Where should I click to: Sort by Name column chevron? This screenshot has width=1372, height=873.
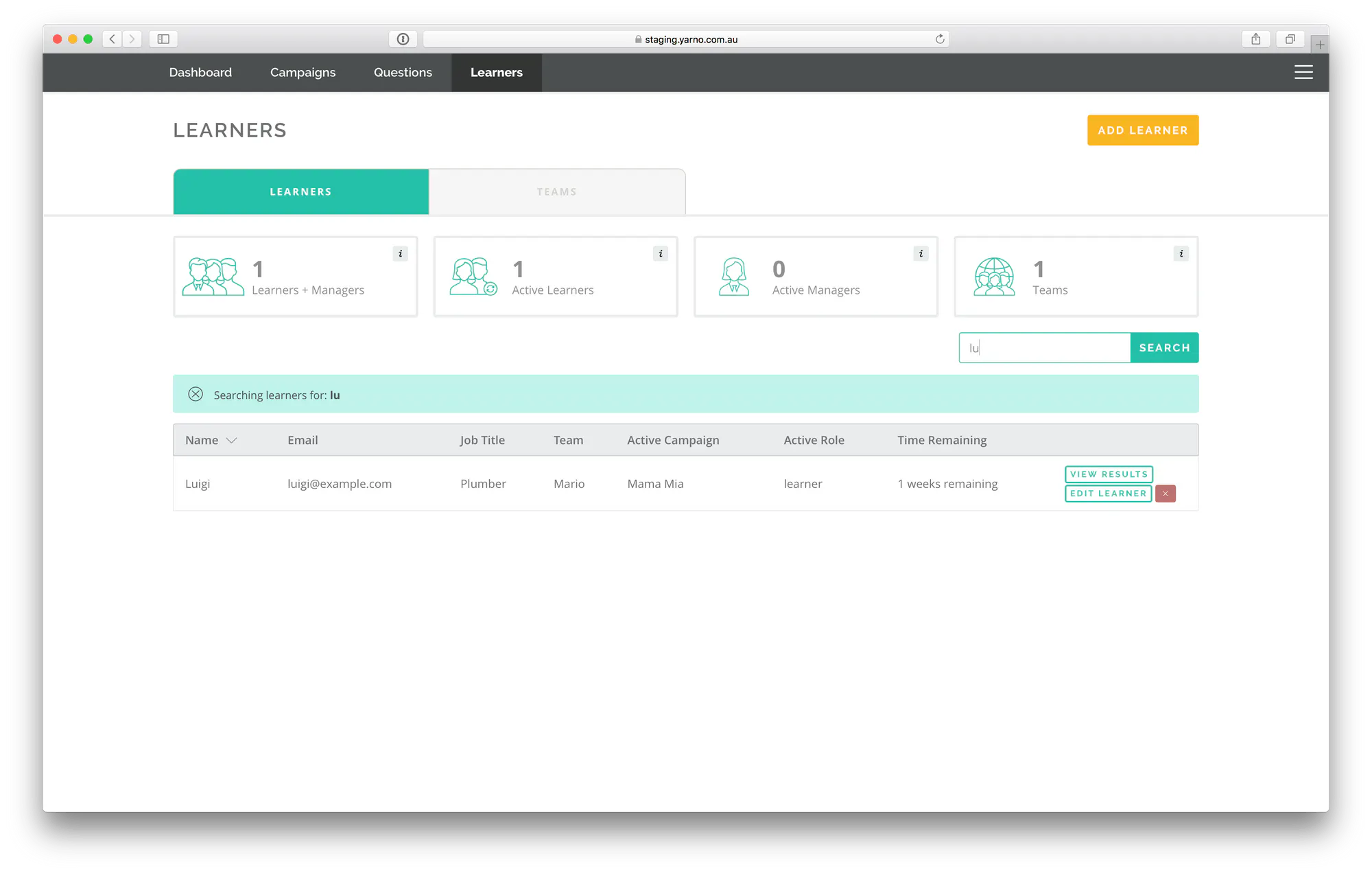tap(231, 441)
